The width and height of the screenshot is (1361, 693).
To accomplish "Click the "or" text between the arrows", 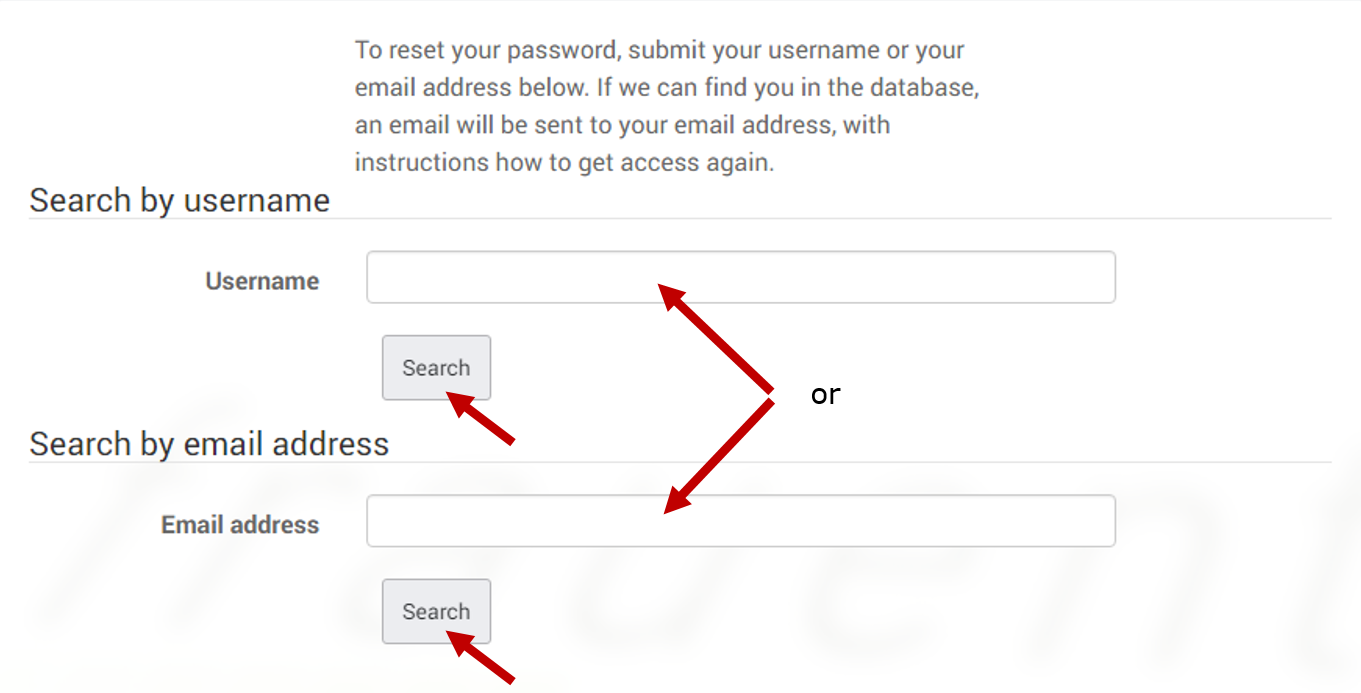I will tap(825, 395).
